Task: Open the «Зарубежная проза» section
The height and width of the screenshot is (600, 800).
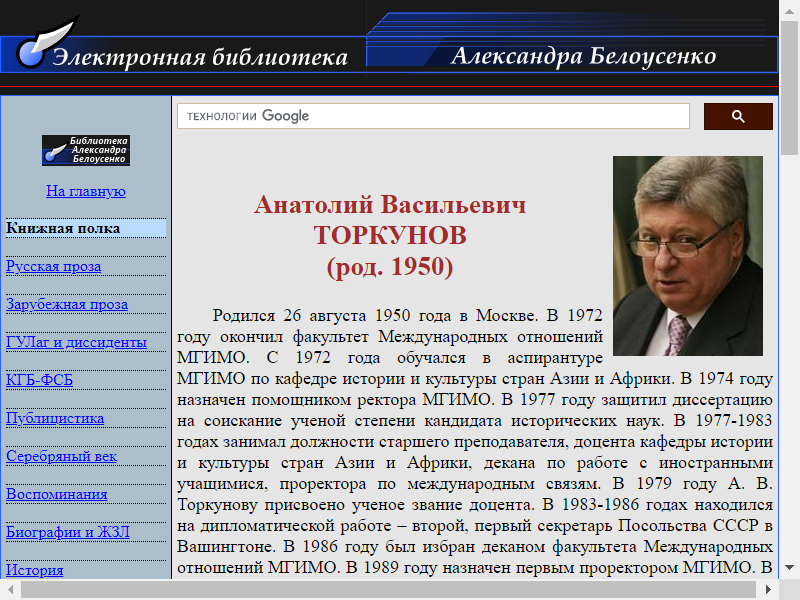Action: pos(67,304)
